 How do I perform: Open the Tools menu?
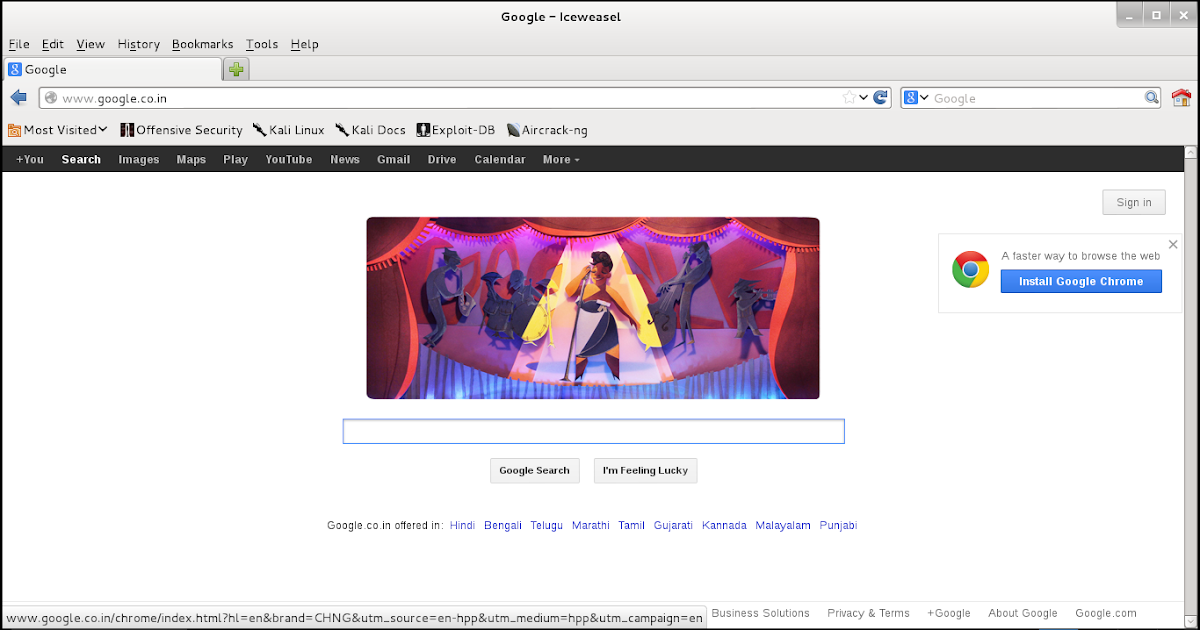262,44
